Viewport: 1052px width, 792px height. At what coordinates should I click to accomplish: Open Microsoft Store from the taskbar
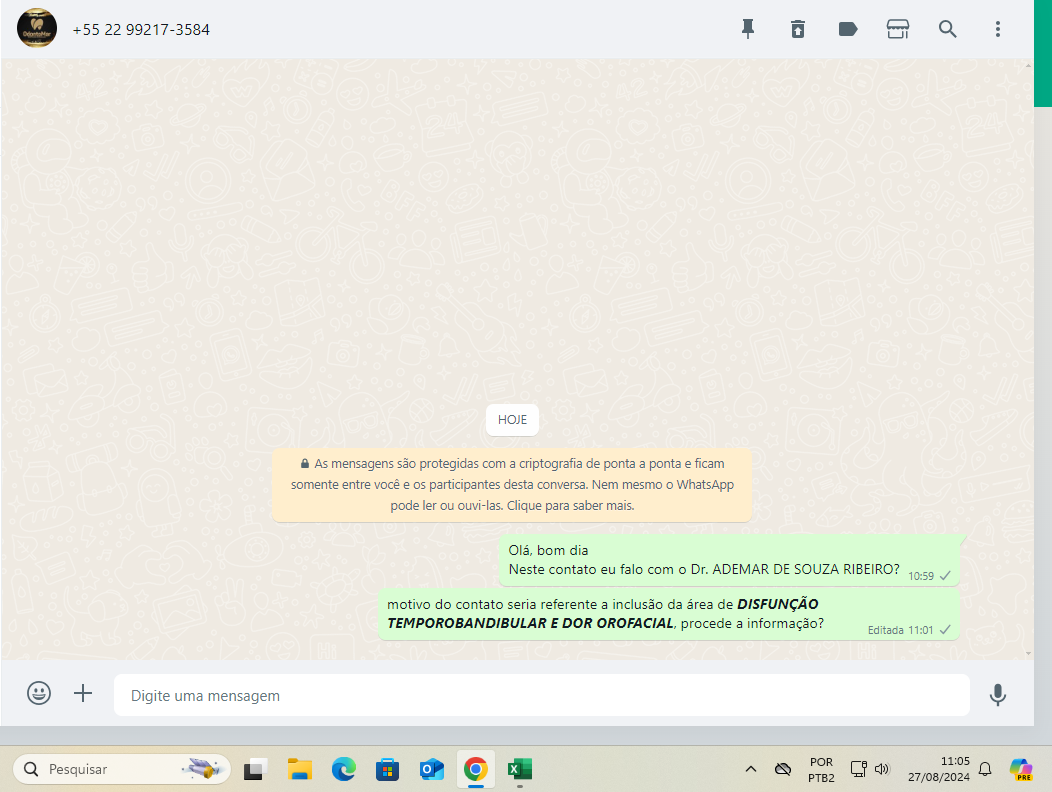click(387, 769)
